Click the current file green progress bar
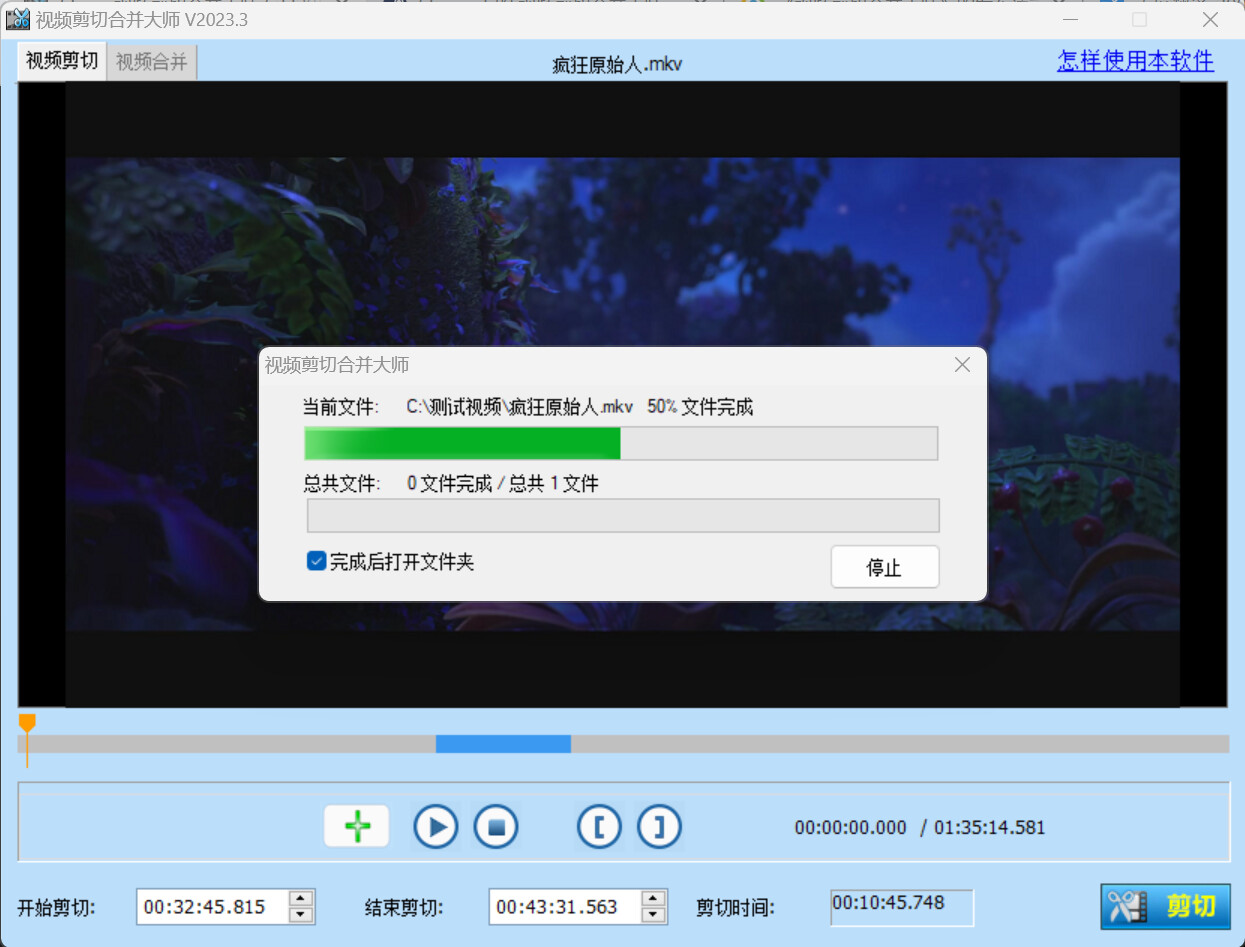The height and width of the screenshot is (947, 1245). click(x=621, y=444)
